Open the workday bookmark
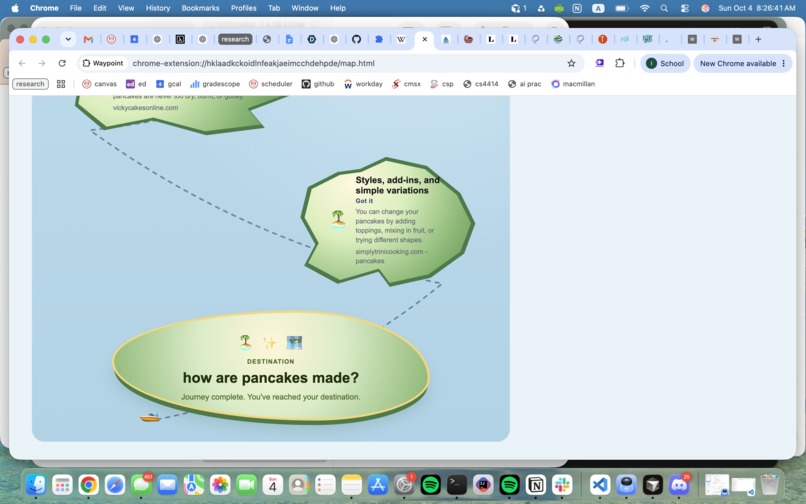806x504 pixels. [x=363, y=84]
